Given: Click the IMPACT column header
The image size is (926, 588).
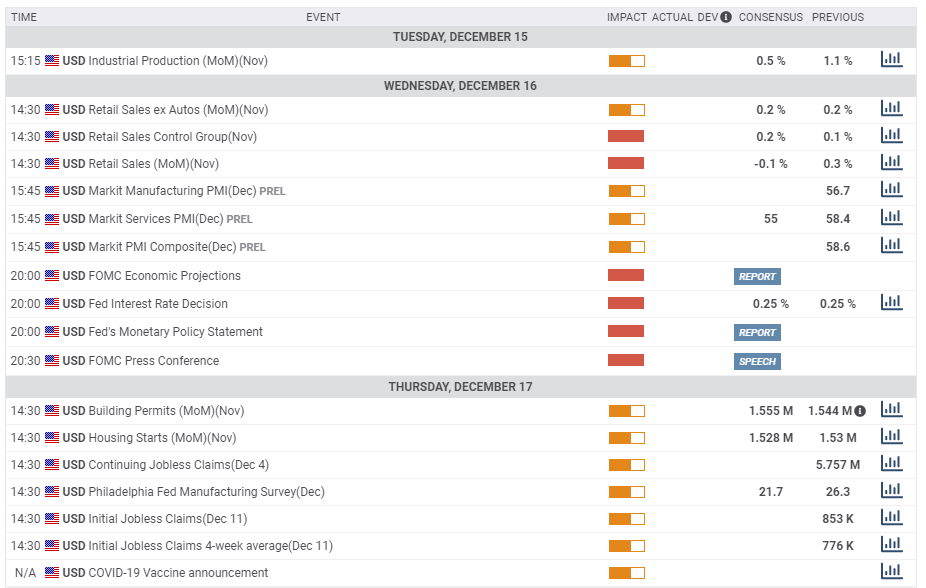Looking at the screenshot, I should coord(626,17).
